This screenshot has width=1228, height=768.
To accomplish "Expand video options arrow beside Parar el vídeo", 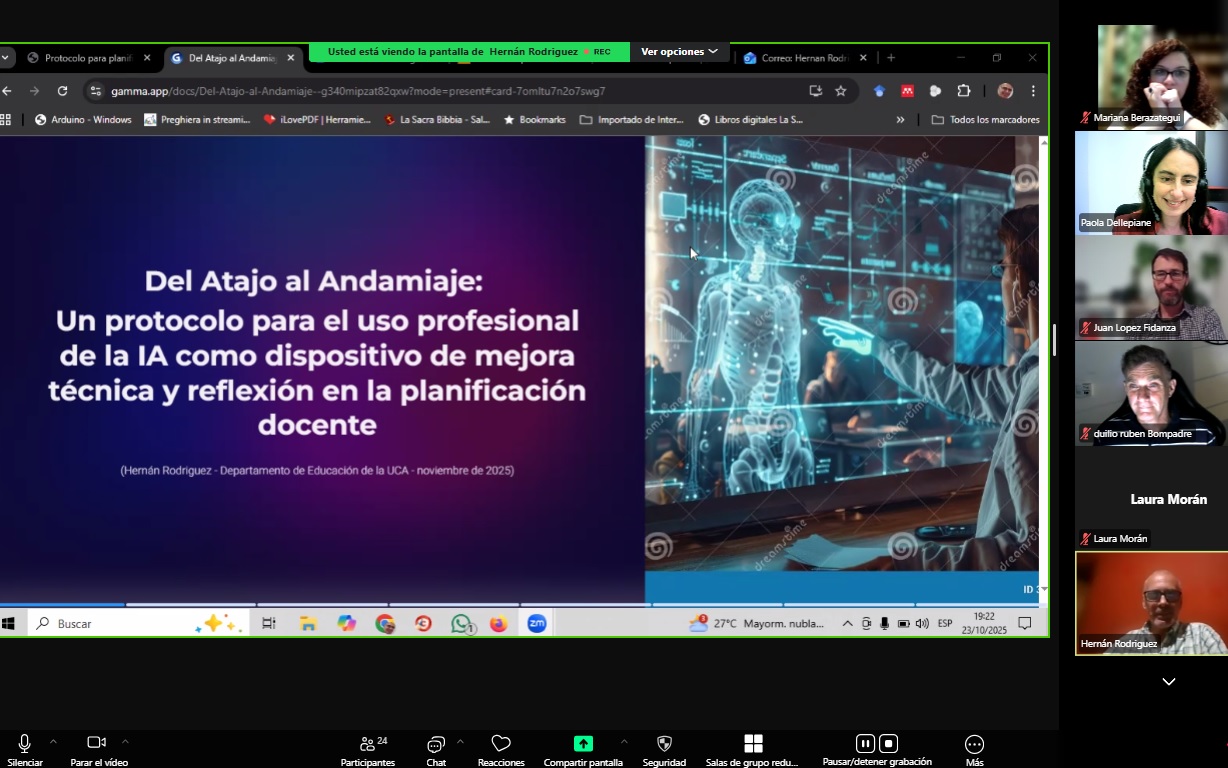I will (x=125, y=742).
